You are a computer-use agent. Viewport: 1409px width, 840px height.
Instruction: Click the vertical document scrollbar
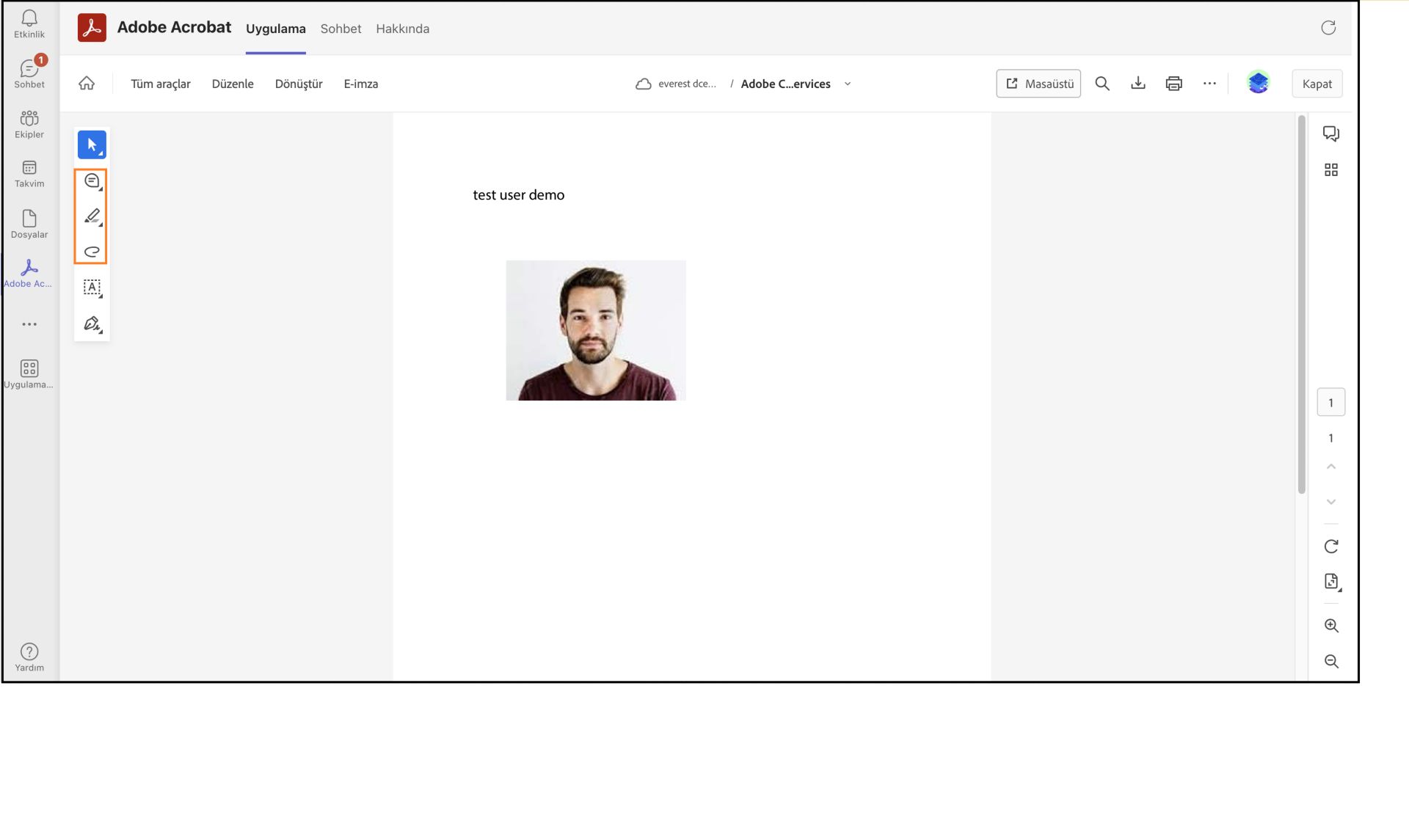tap(1302, 305)
